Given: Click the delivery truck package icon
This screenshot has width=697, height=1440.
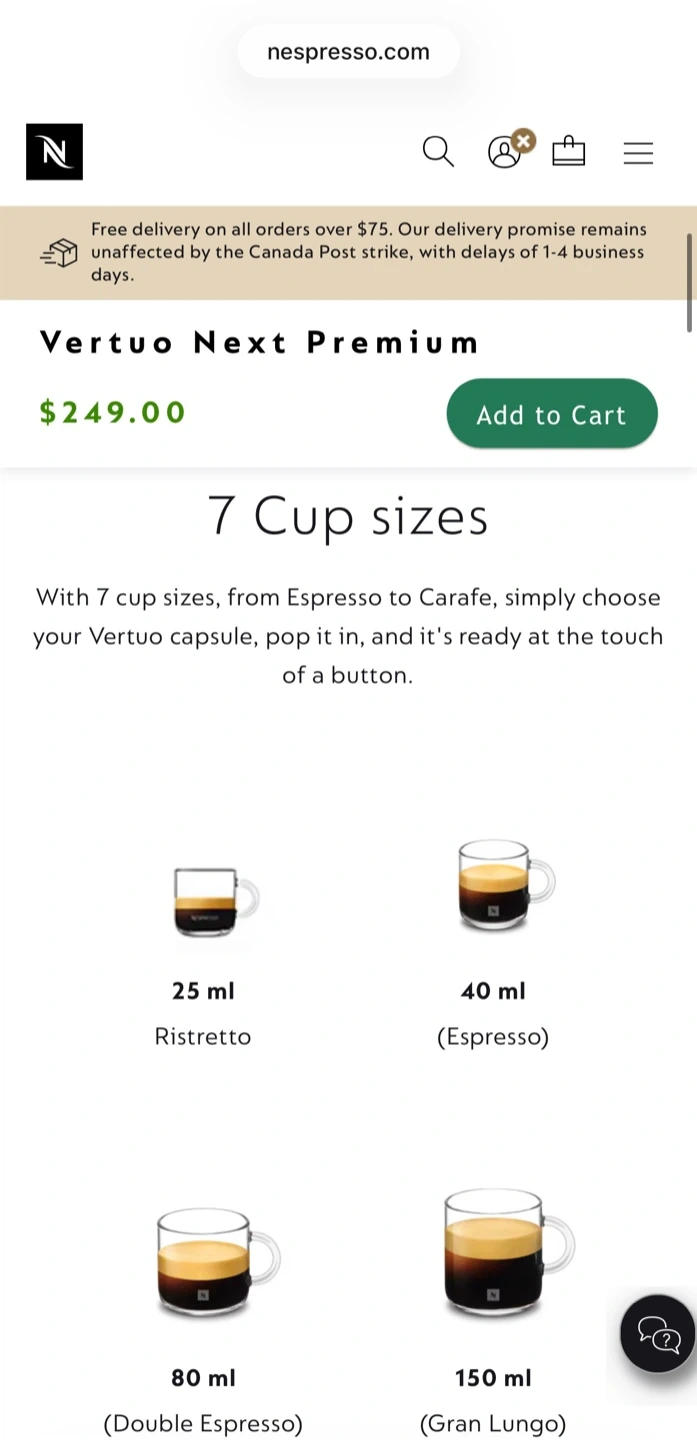Looking at the screenshot, I should pyautogui.click(x=60, y=253).
